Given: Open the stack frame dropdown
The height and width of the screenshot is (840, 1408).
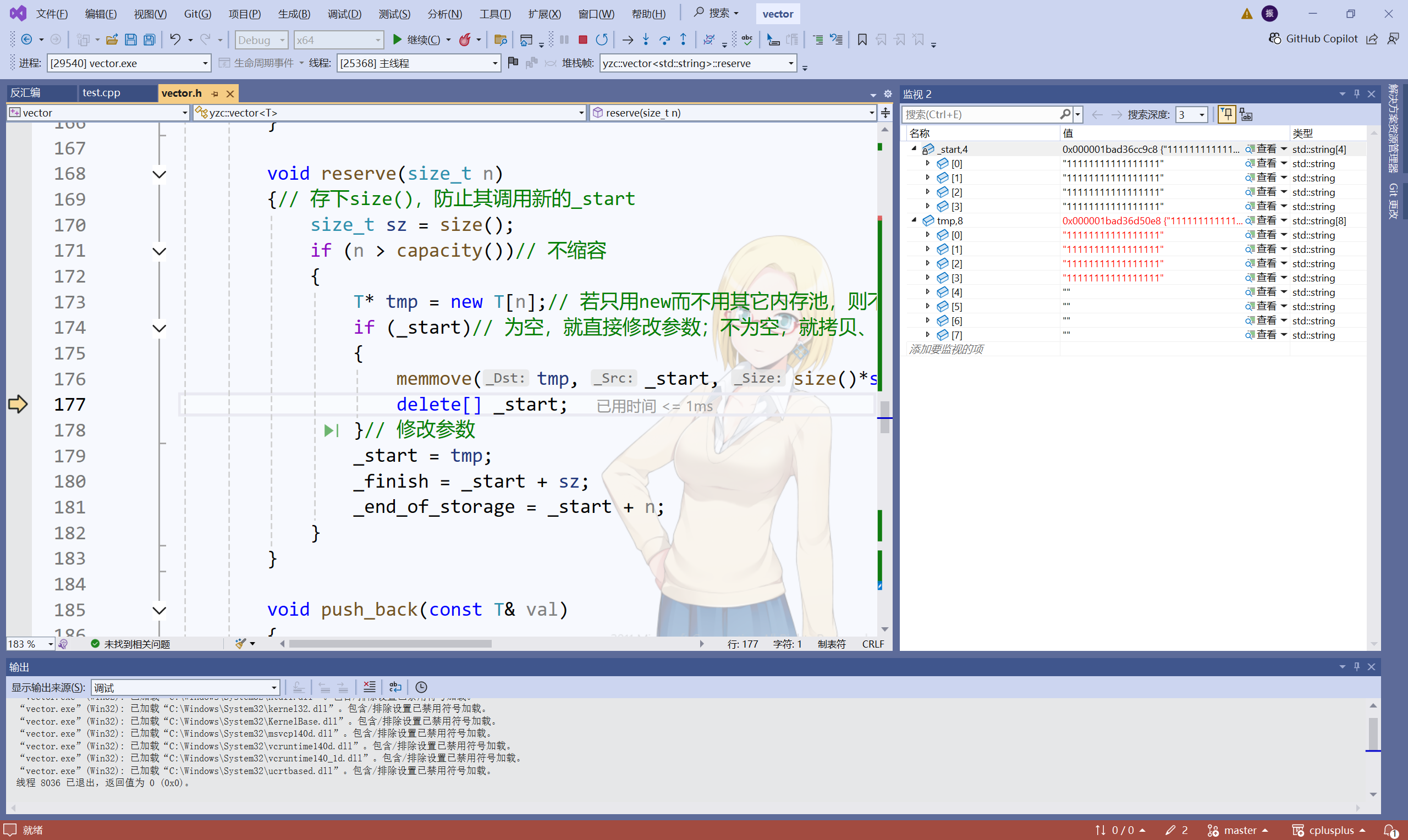Looking at the screenshot, I should [790, 63].
